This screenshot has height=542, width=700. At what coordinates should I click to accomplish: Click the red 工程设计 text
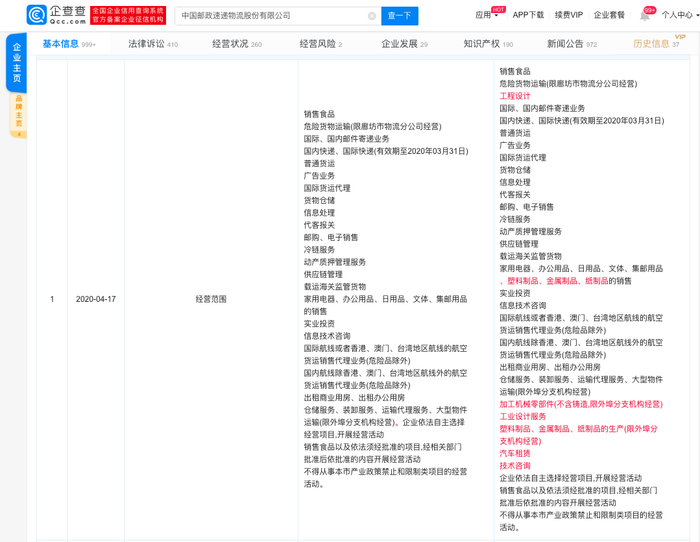515,96
